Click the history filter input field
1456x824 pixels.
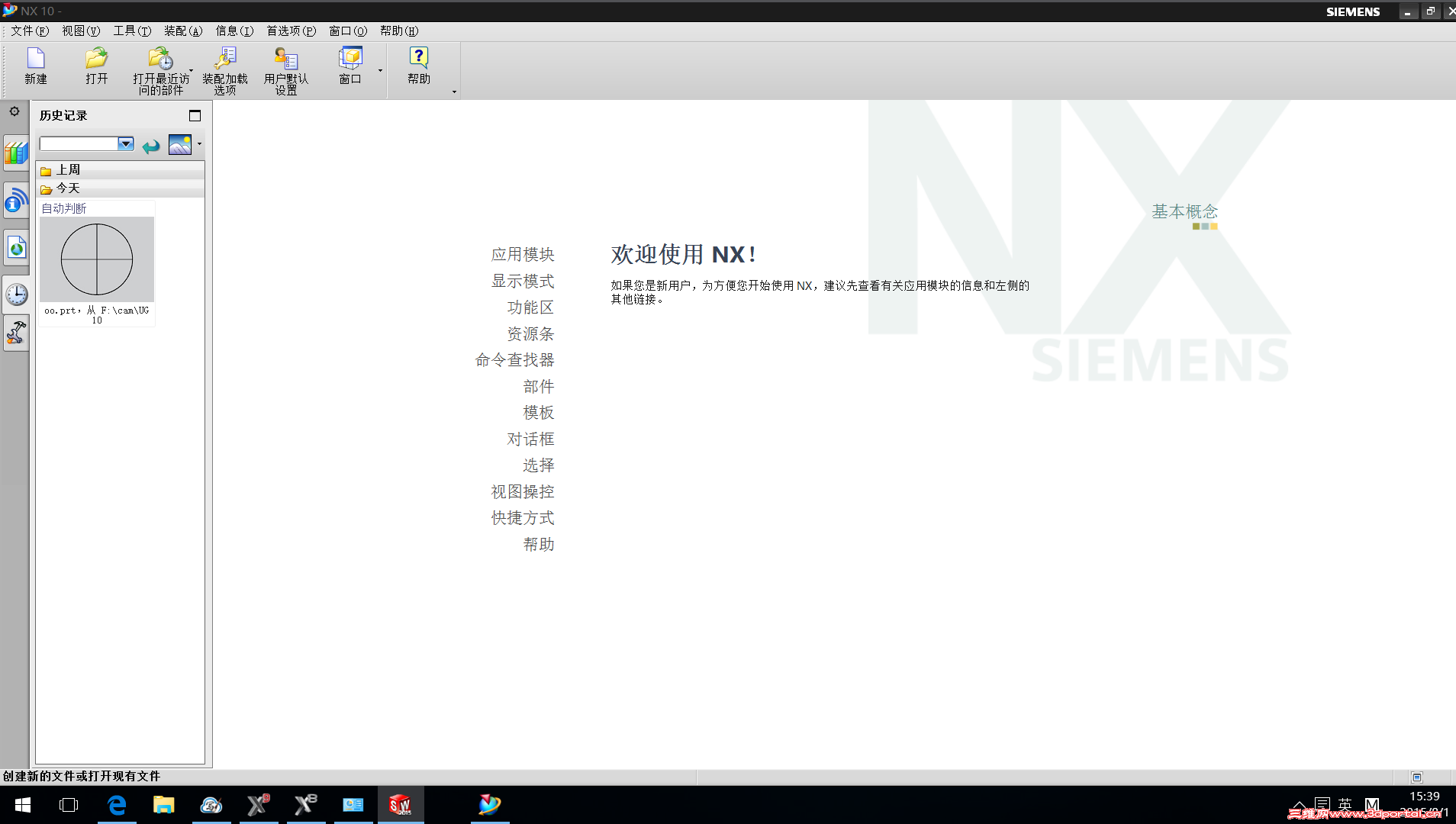click(79, 143)
